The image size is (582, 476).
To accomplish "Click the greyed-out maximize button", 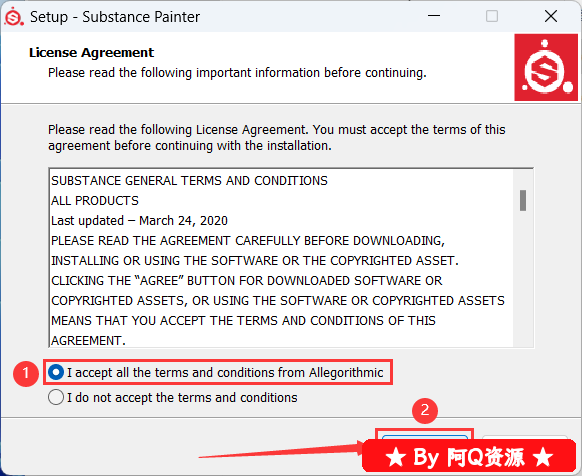I will coord(492,16).
